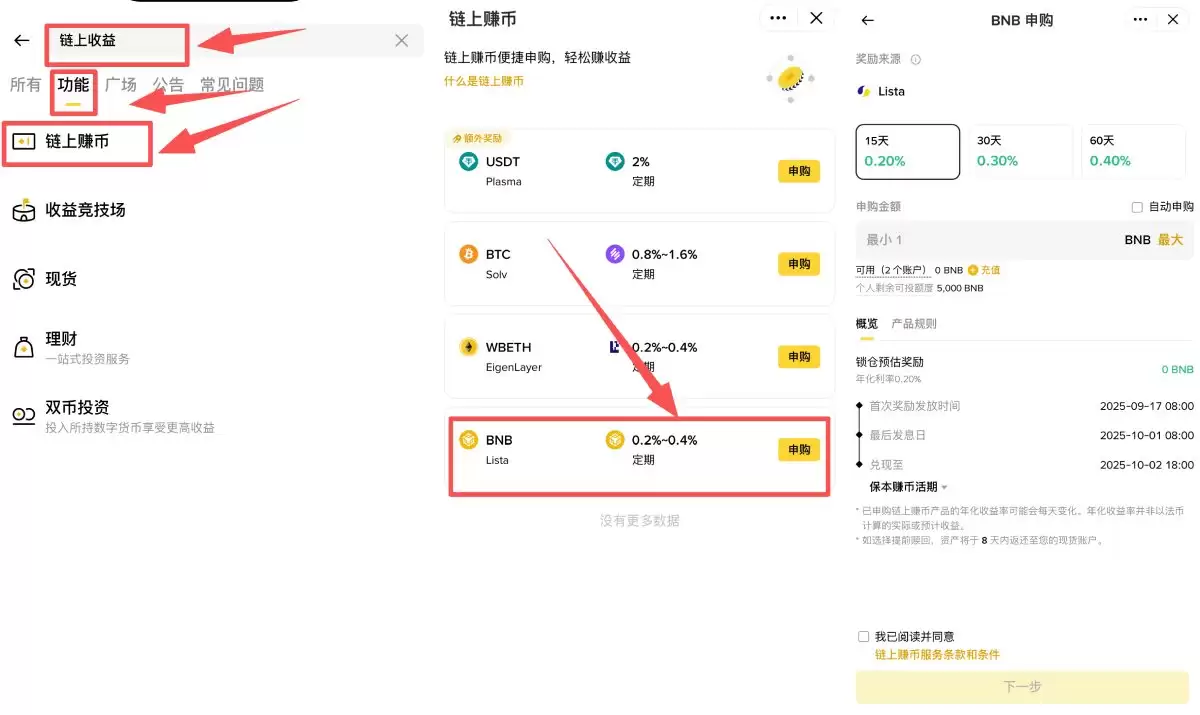
Task: Expand the 保本赚币活期 dropdown
Action: pyautogui.click(x=903, y=486)
